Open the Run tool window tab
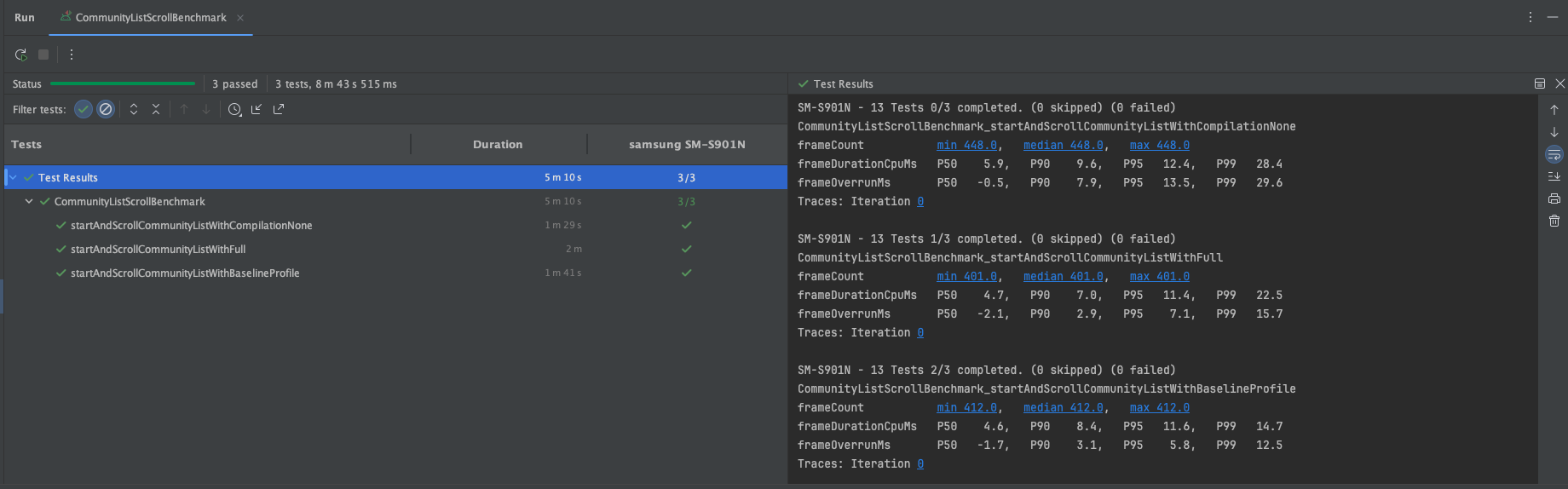The image size is (1568, 489). point(25,17)
